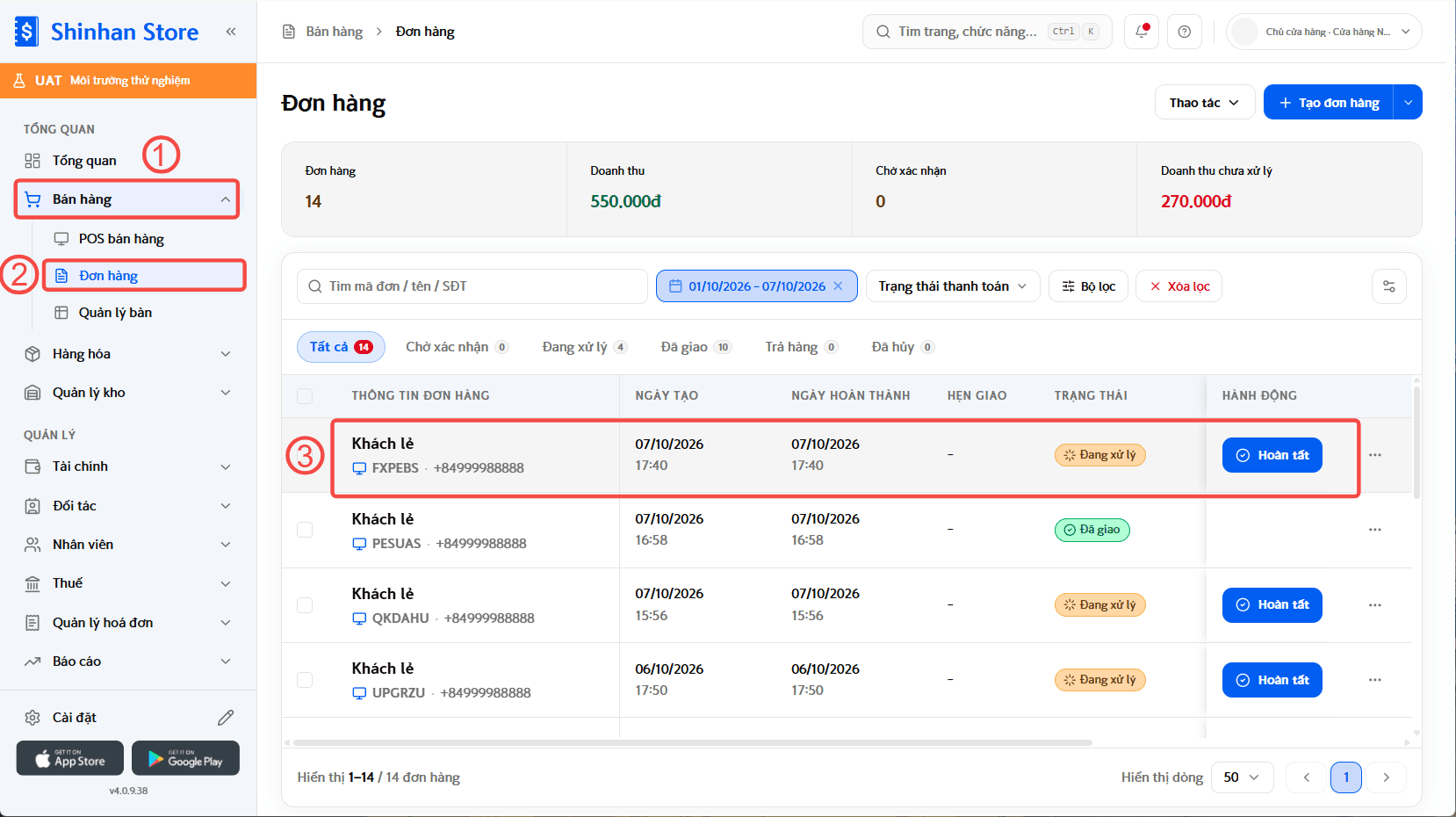Open the Trạng thái thanh toán dropdown
Image resolution: width=1456 pixels, height=817 pixels.
click(953, 286)
